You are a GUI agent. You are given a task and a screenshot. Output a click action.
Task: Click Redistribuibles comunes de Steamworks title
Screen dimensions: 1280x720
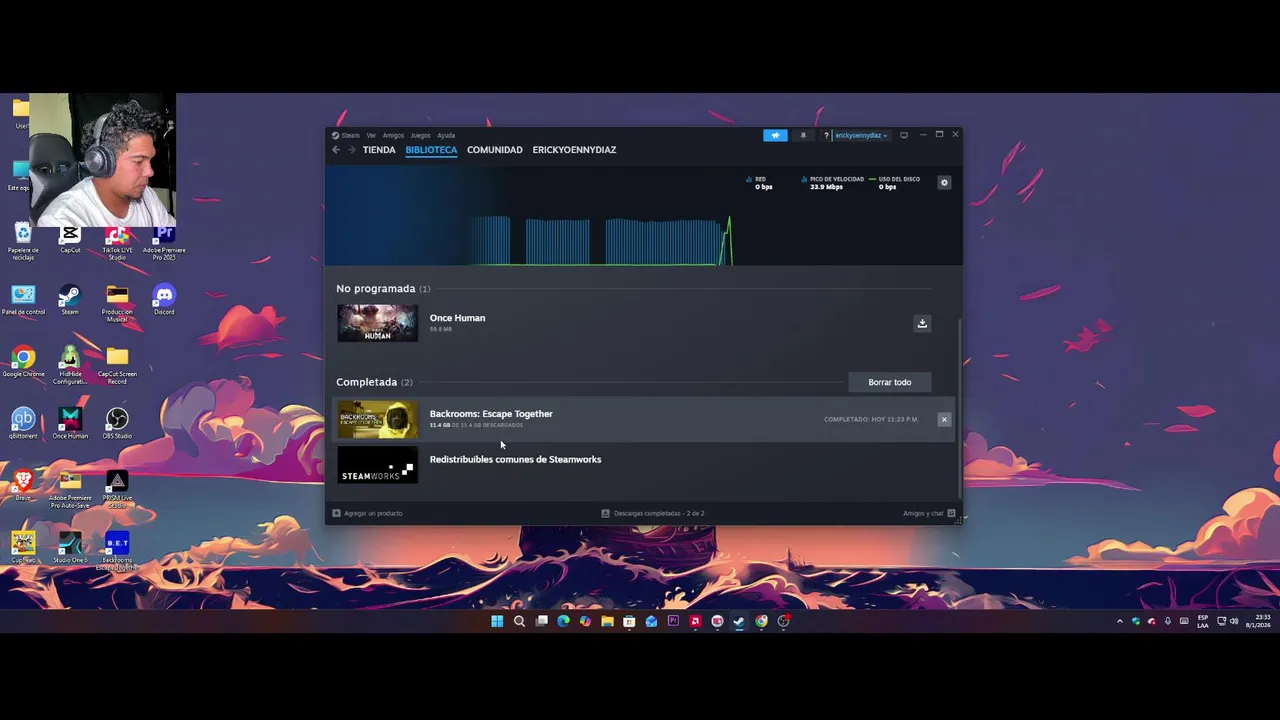coord(515,460)
